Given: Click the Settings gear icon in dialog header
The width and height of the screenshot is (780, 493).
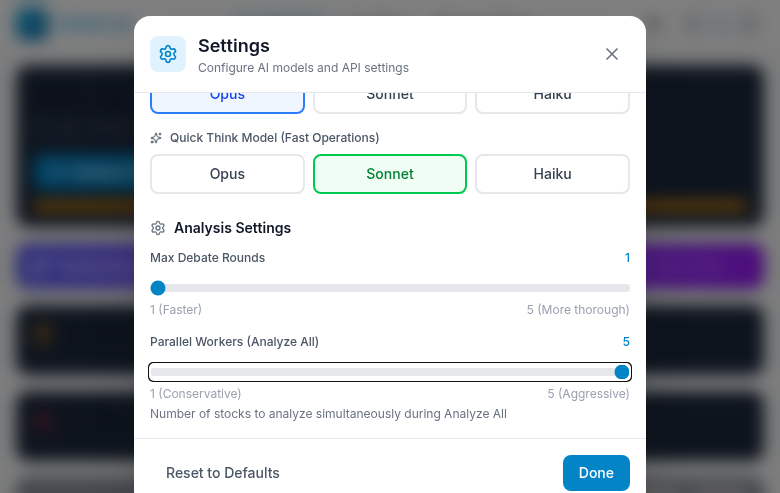Looking at the screenshot, I should pyautogui.click(x=168, y=54).
